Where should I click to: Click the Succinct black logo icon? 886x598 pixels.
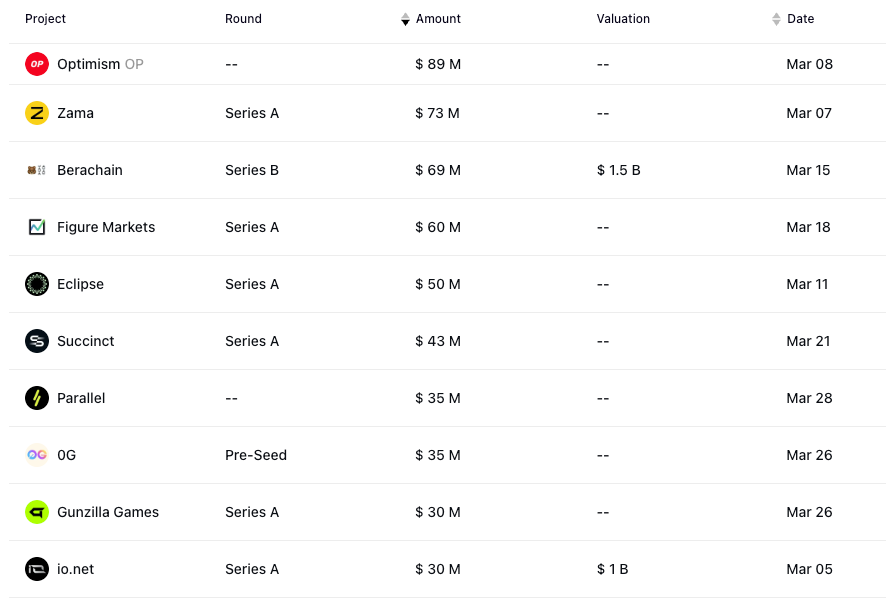[37, 341]
